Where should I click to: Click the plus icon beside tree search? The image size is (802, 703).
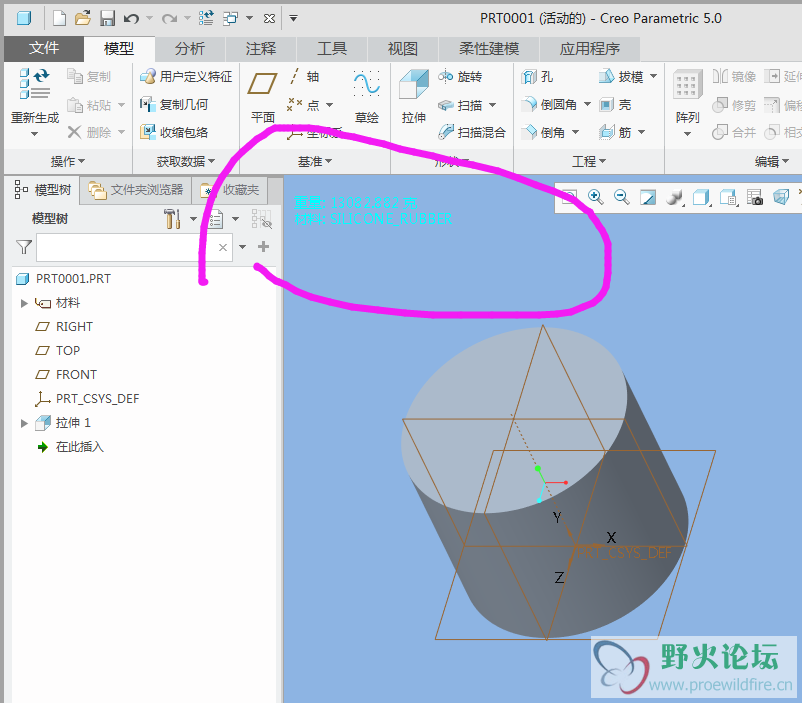point(263,247)
